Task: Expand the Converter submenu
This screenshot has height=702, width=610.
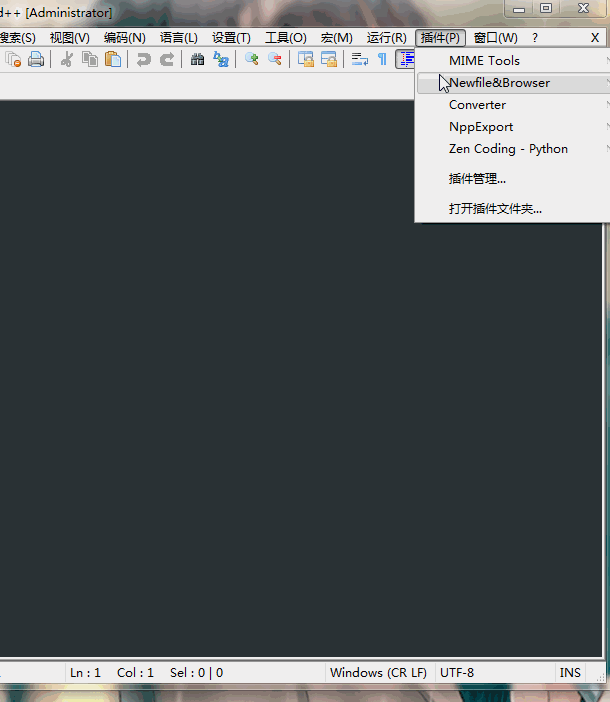Action: click(513, 105)
